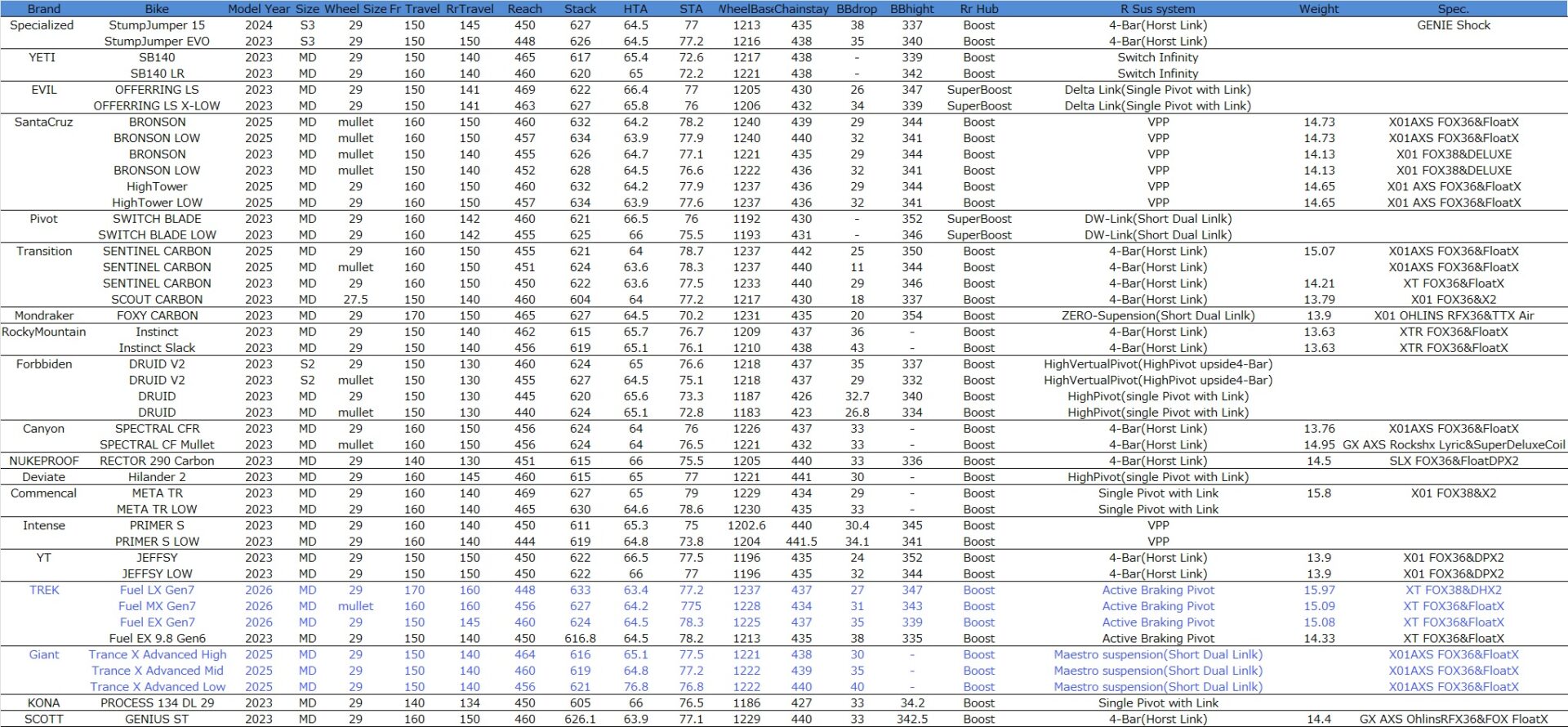Click the 'HighTower LOW' bike cell
This screenshot has height=727, width=1568.
click(x=157, y=203)
